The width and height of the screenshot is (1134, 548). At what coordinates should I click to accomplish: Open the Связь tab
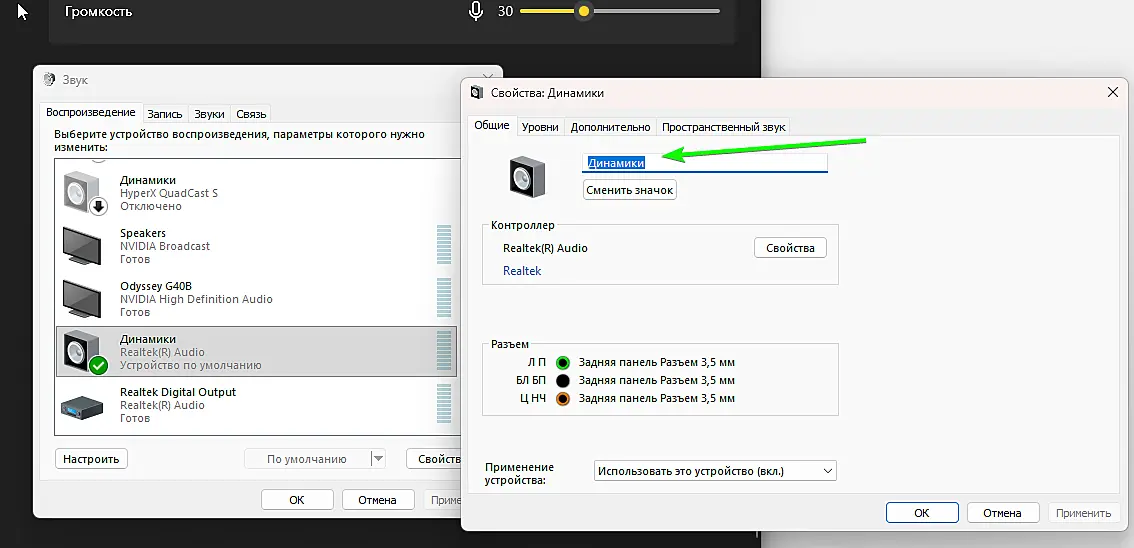(x=251, y=114)
